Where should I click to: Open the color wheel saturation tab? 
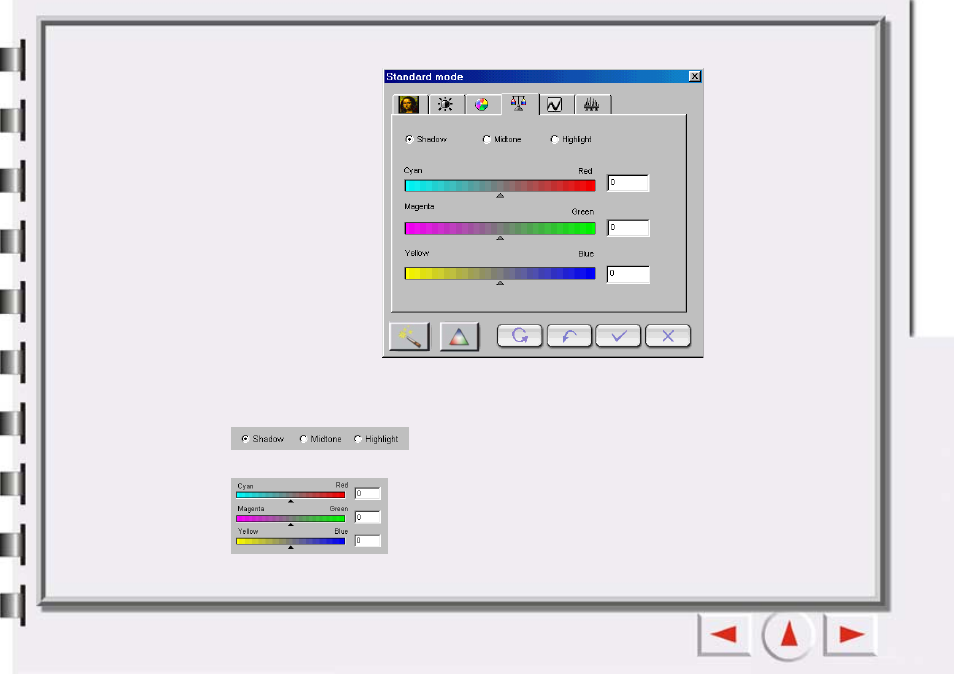tap(482, 105)
